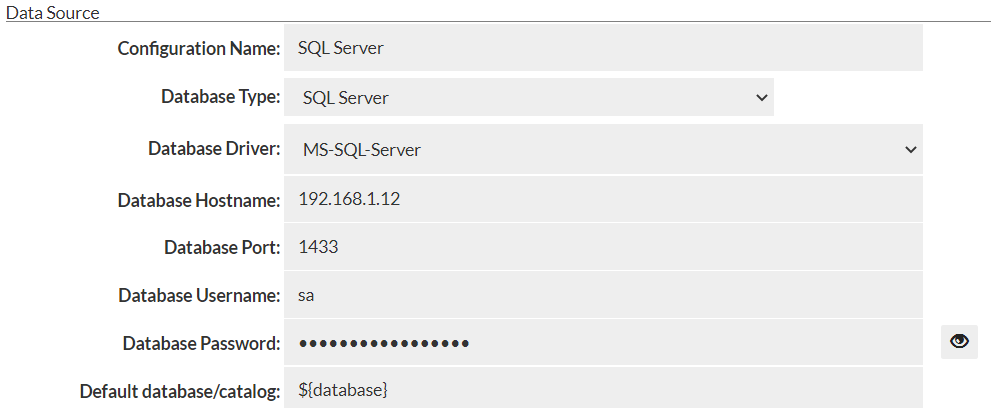Focus the Database Password field

pos(602,343)
